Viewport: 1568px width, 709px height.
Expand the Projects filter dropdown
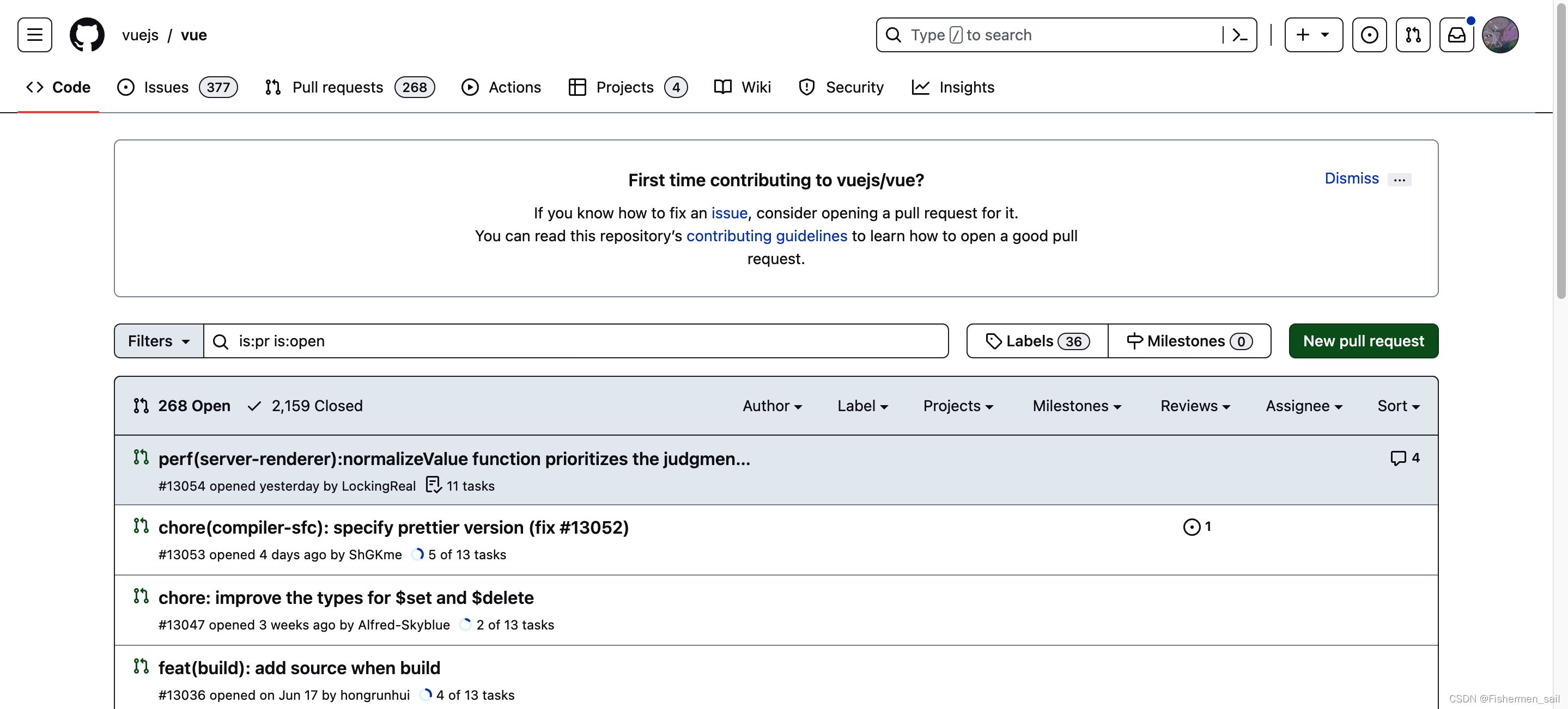click(x=958, y=406)
